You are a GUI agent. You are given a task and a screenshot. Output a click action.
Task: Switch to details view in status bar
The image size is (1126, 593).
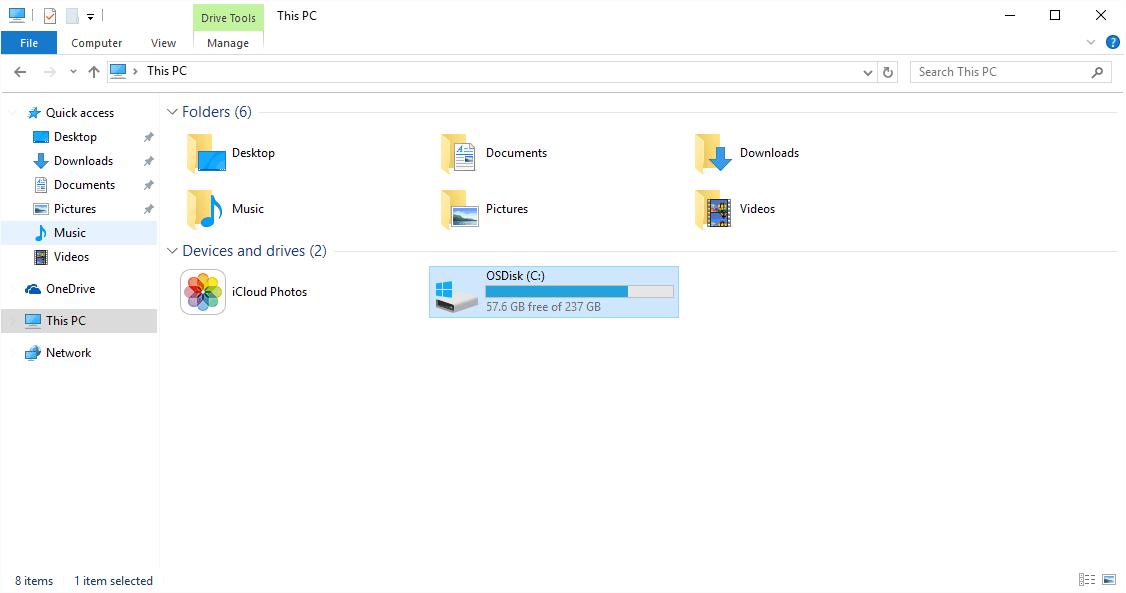point(1087,580)
